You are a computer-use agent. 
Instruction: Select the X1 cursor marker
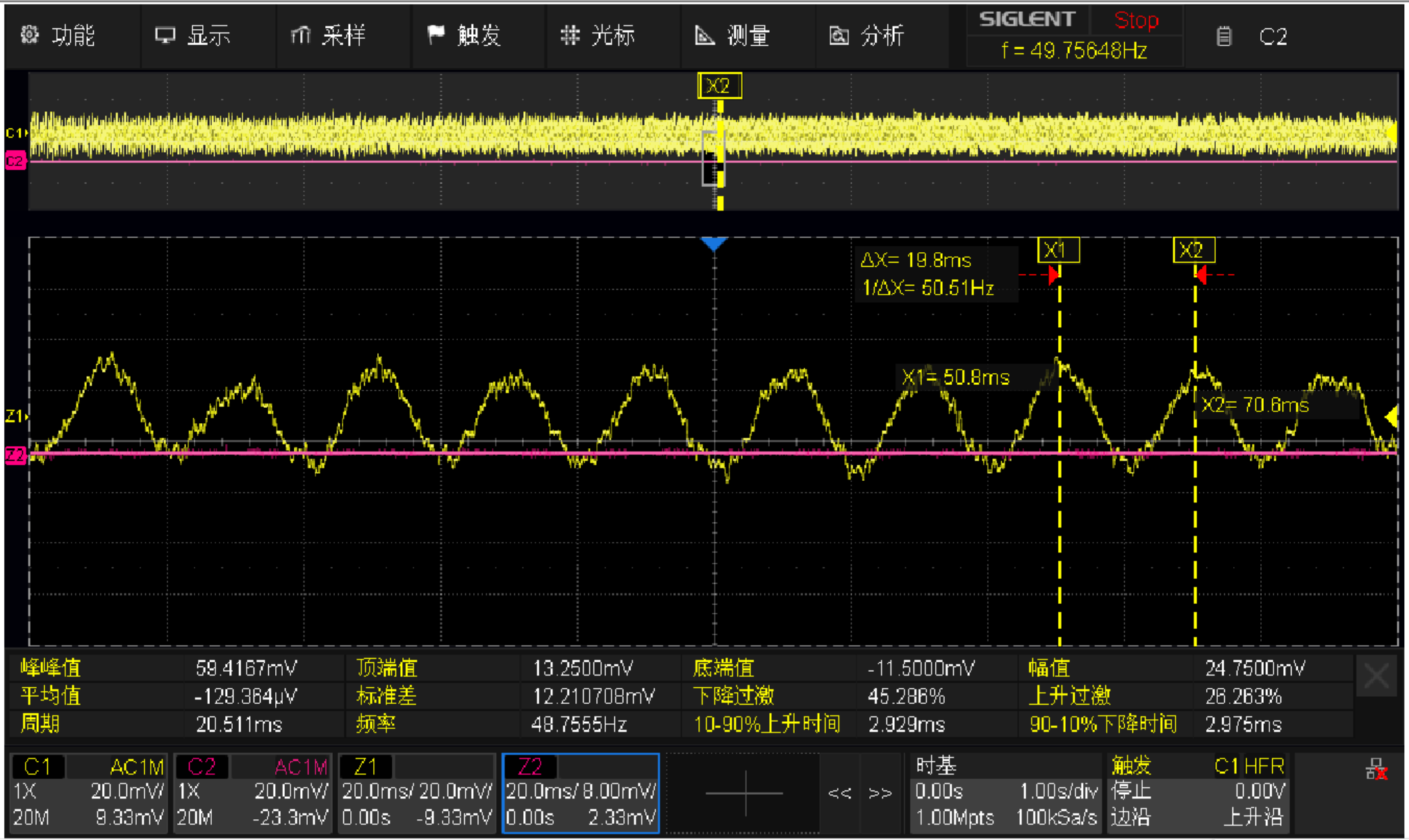point(1057,251)
